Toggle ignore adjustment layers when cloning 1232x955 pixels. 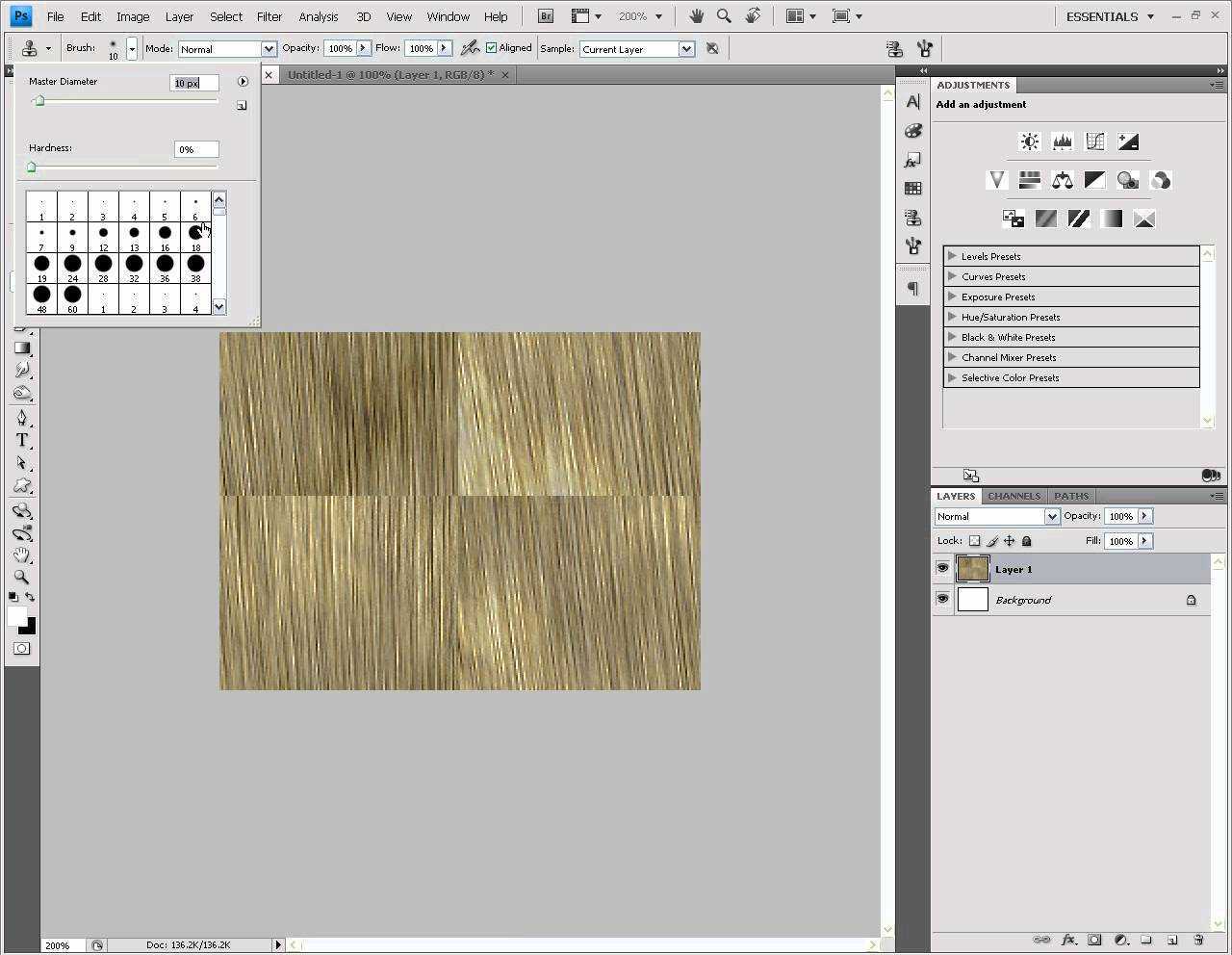pos(712,48)
